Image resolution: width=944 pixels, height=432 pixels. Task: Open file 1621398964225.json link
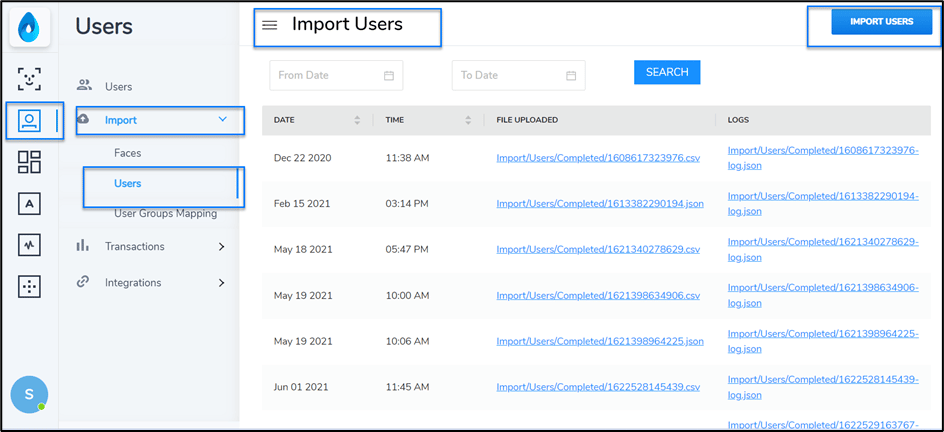click(600, 341)
